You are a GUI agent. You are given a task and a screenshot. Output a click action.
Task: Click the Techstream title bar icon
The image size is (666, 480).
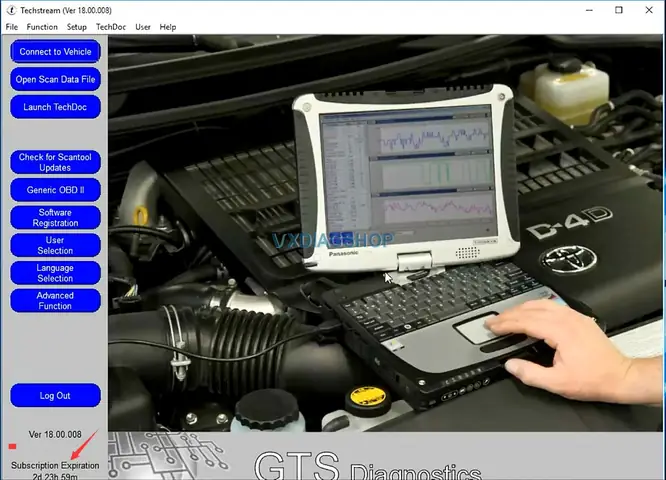click(x=11, y=10)
